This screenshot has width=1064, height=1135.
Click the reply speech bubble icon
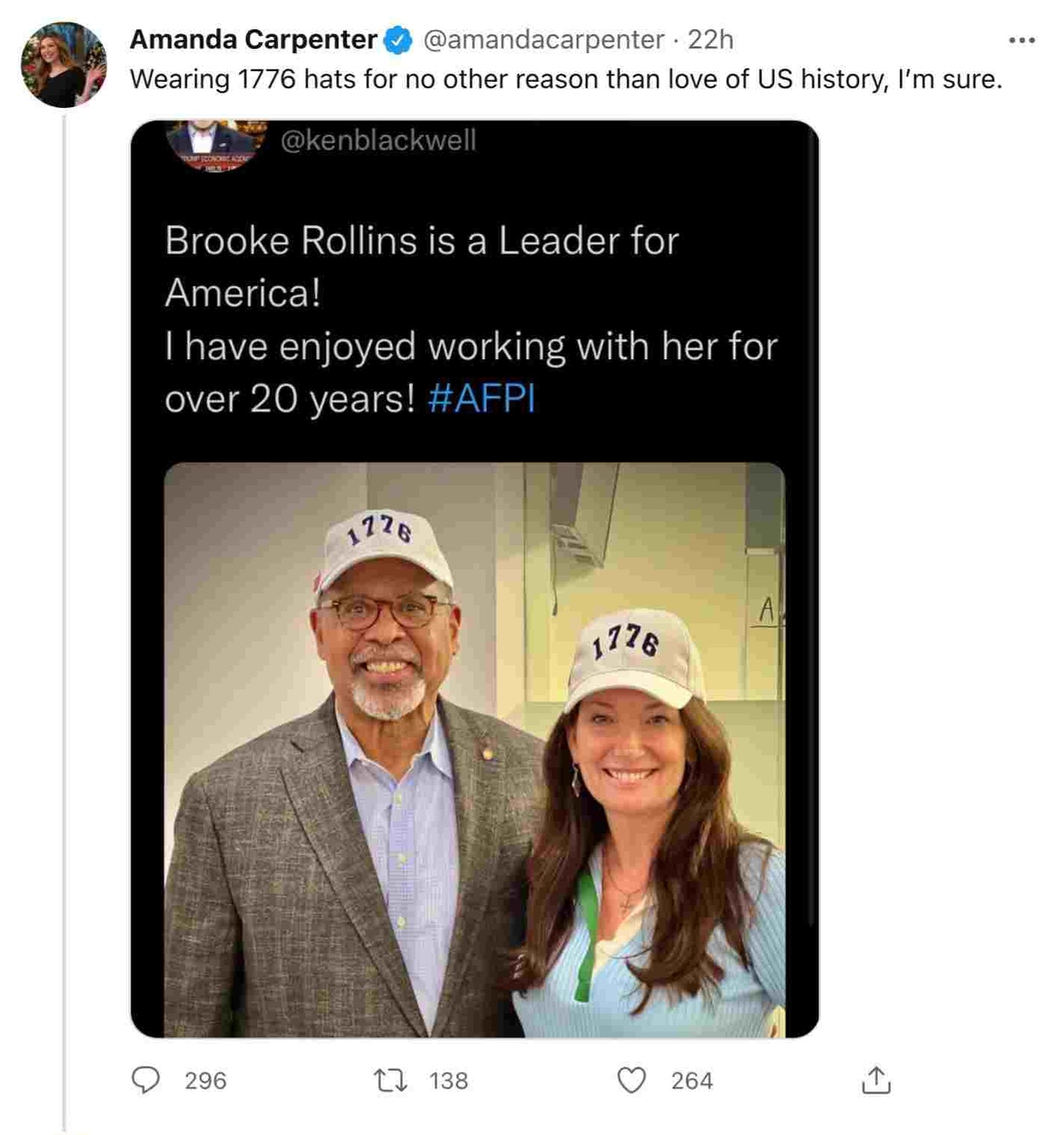(146, 1080)
